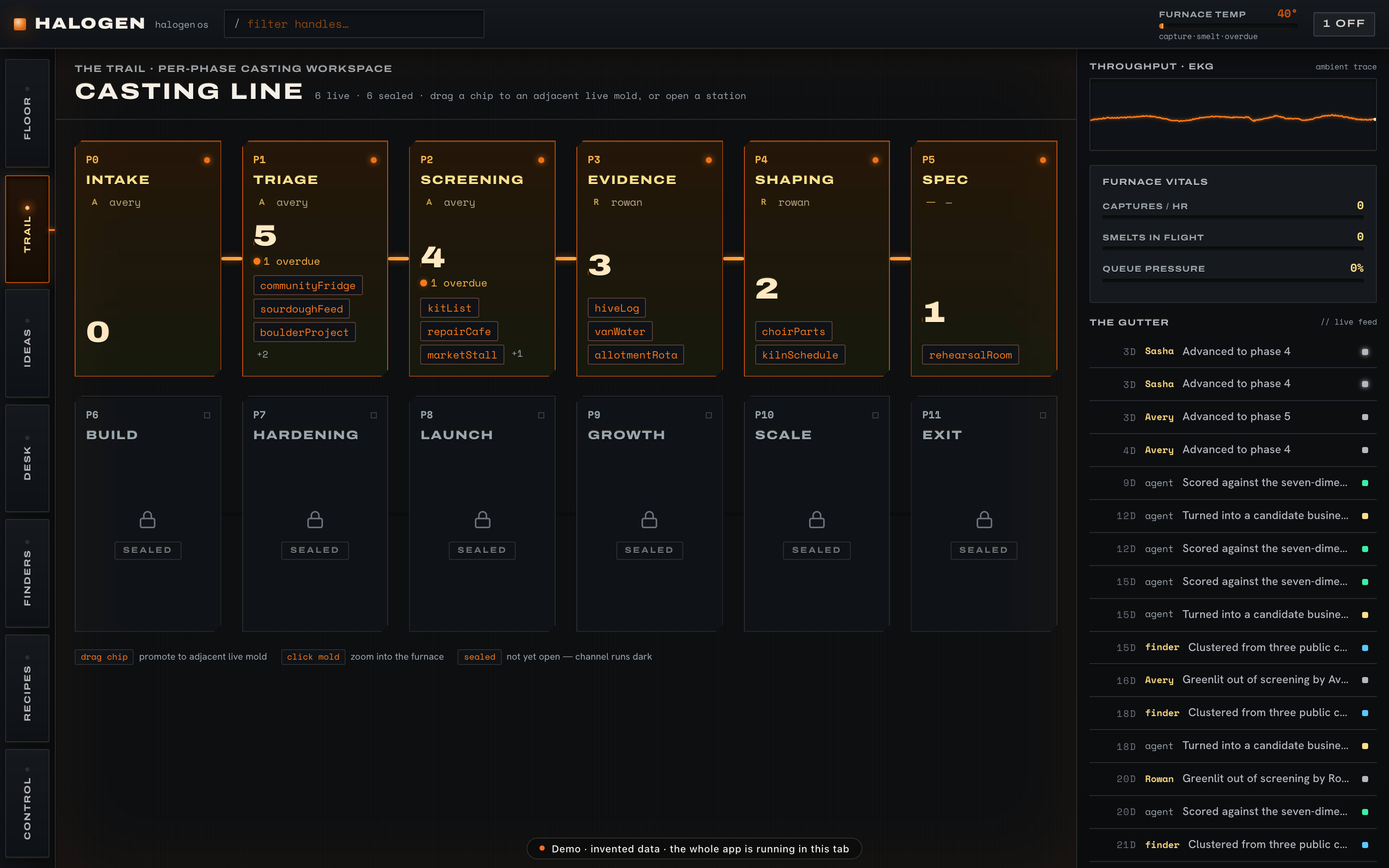
Task: Select the boulderProject chip
Action: click(304, 332)
